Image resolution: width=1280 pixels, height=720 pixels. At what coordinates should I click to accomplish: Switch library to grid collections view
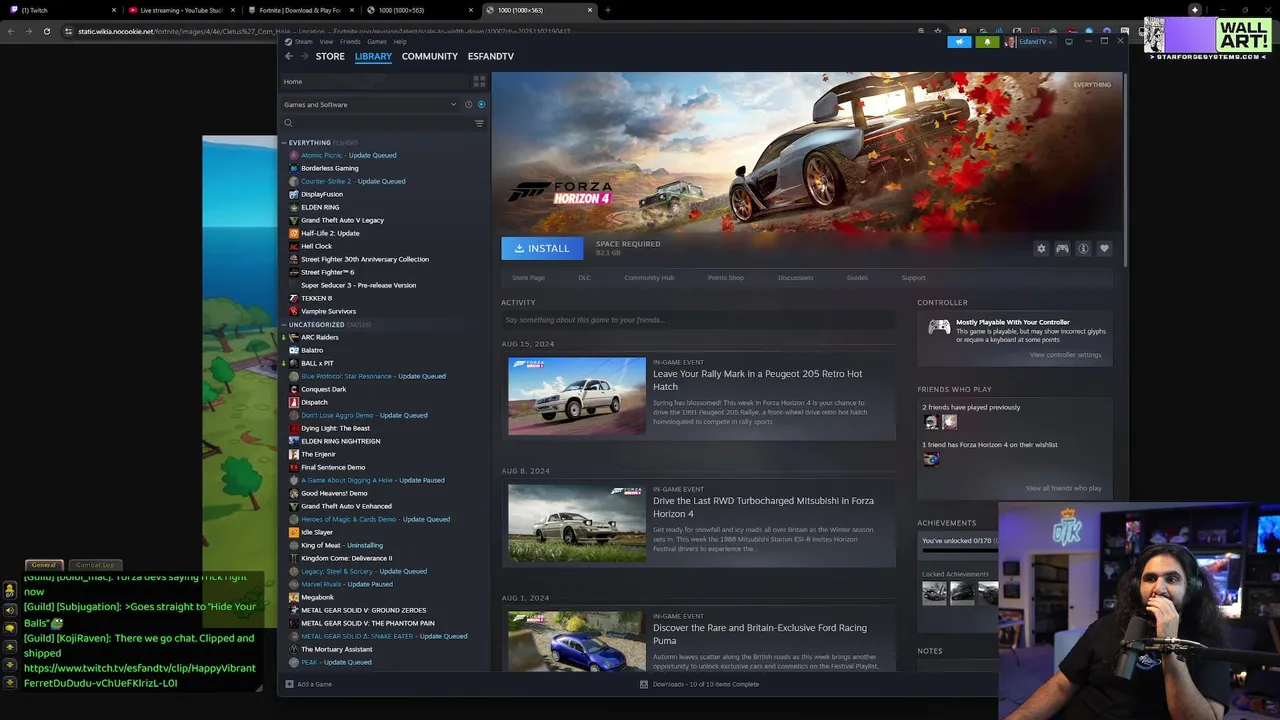point(479,81)
